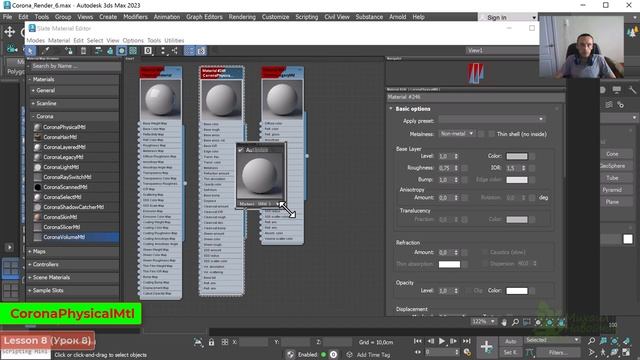640x360 pixels.
Task: Click Assign Material to Selection icon
Action: [x=69, y=51]
